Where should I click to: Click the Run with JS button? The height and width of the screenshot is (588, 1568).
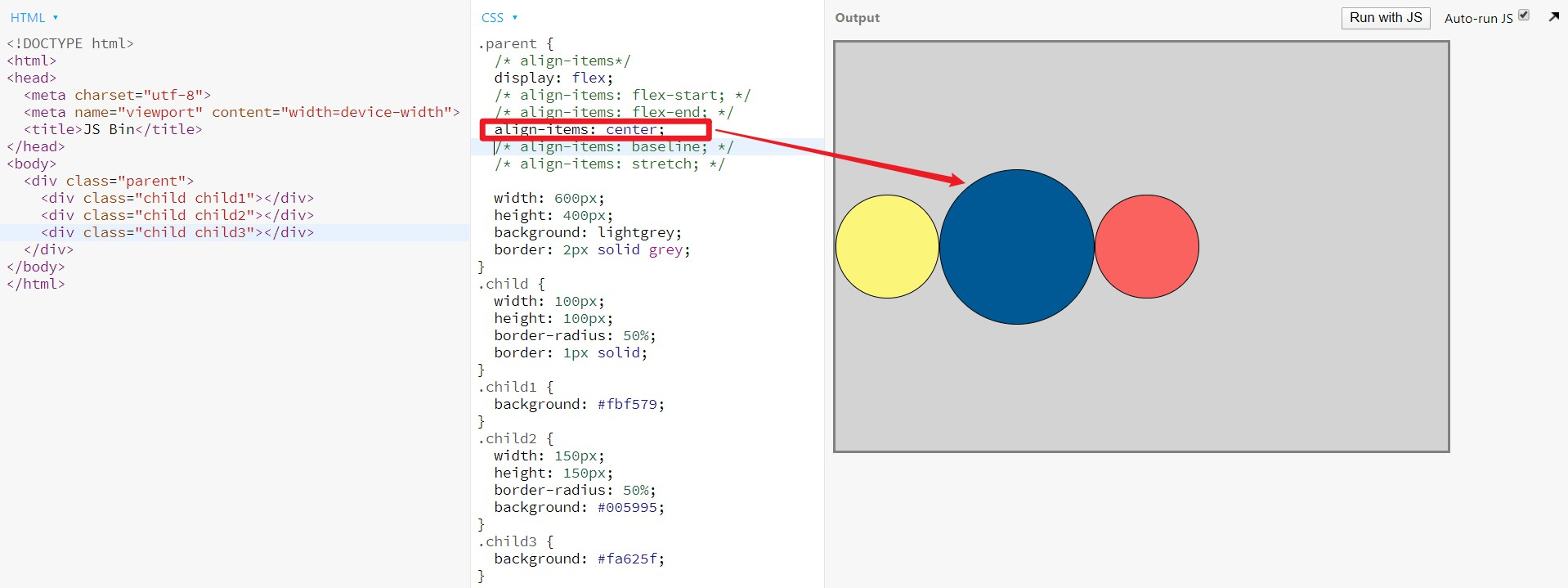[x=1385, y=18]
